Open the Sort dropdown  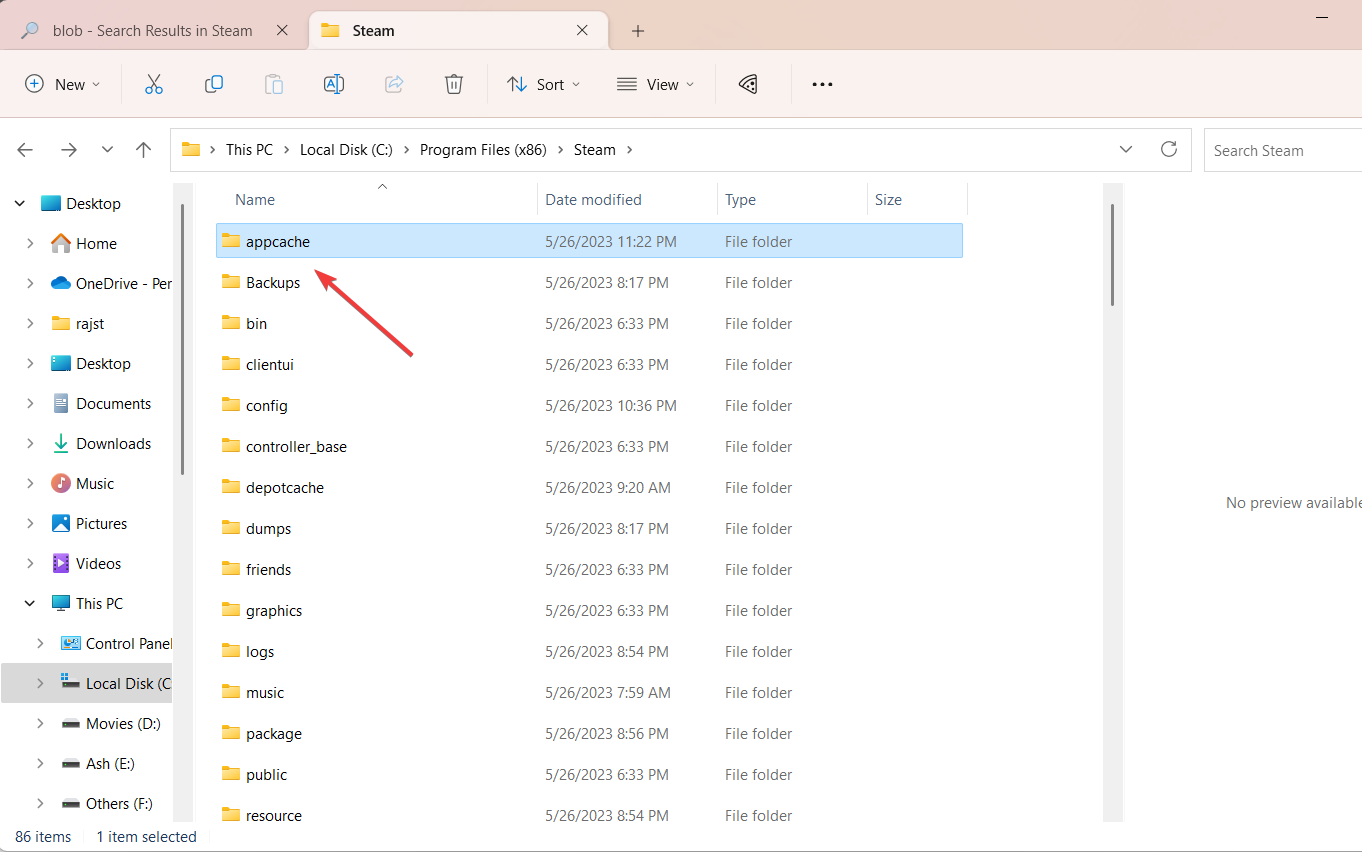coord(543,84)
